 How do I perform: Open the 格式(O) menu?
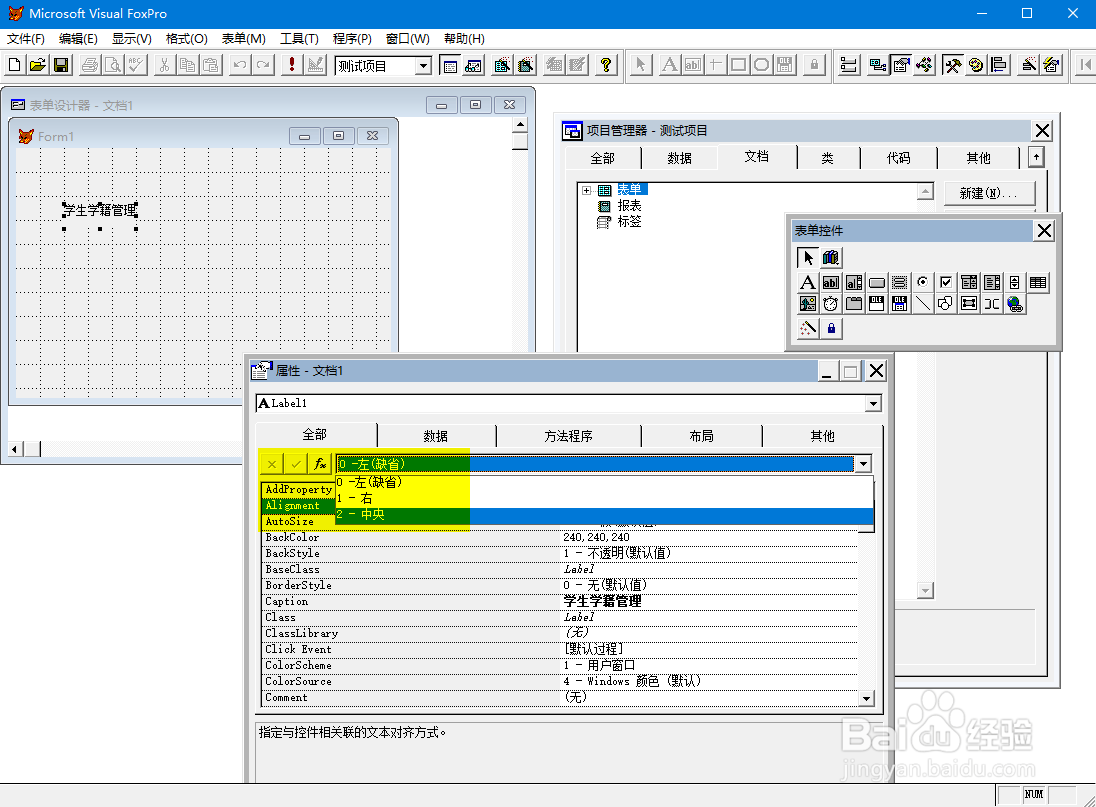[187, 38]
